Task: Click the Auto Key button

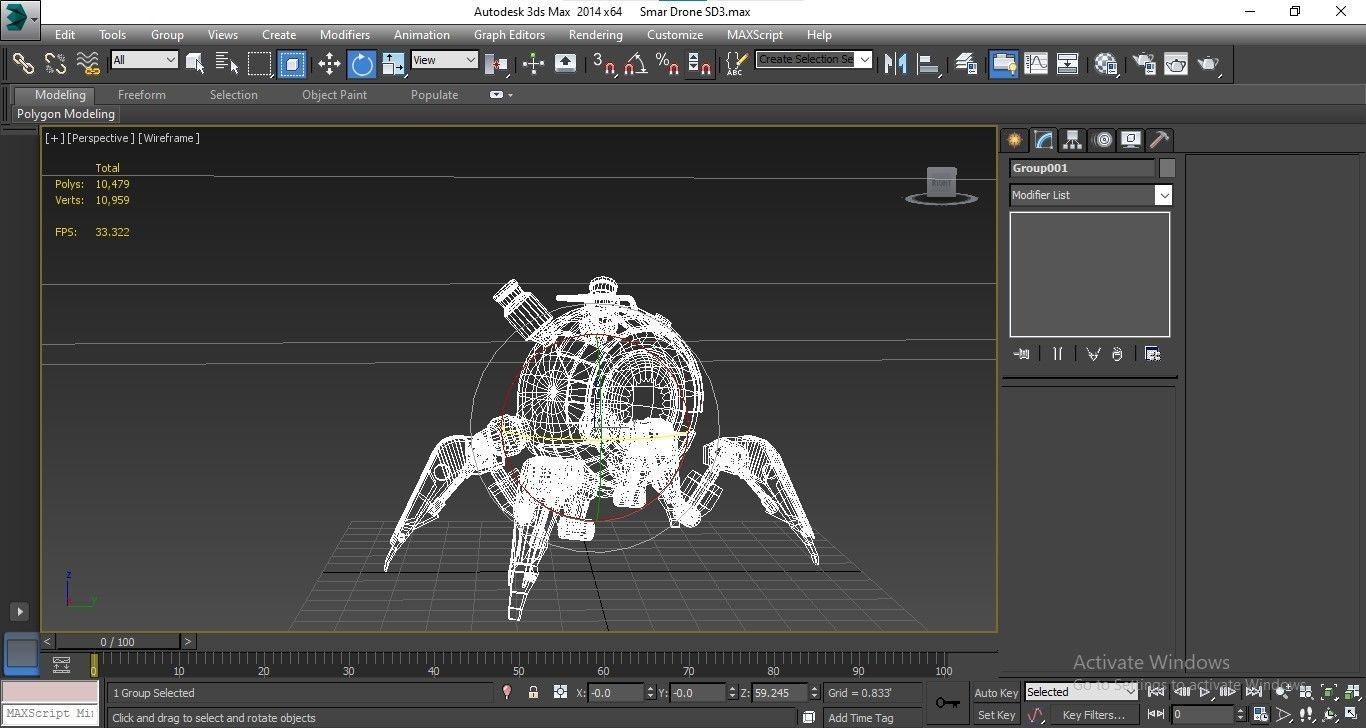Action: pos(996,692)
